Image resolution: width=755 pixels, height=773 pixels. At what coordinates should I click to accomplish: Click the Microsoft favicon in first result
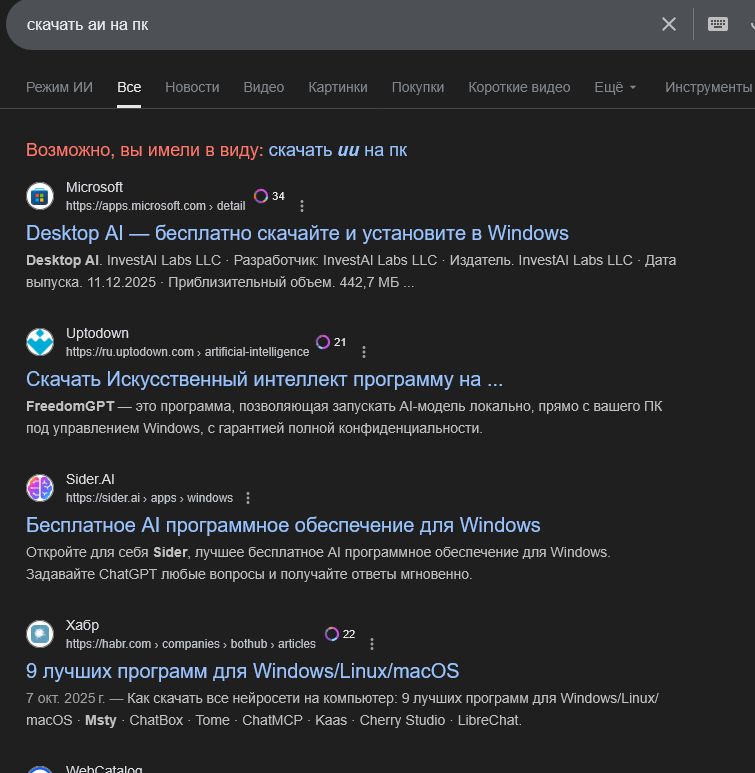(40, 196)
